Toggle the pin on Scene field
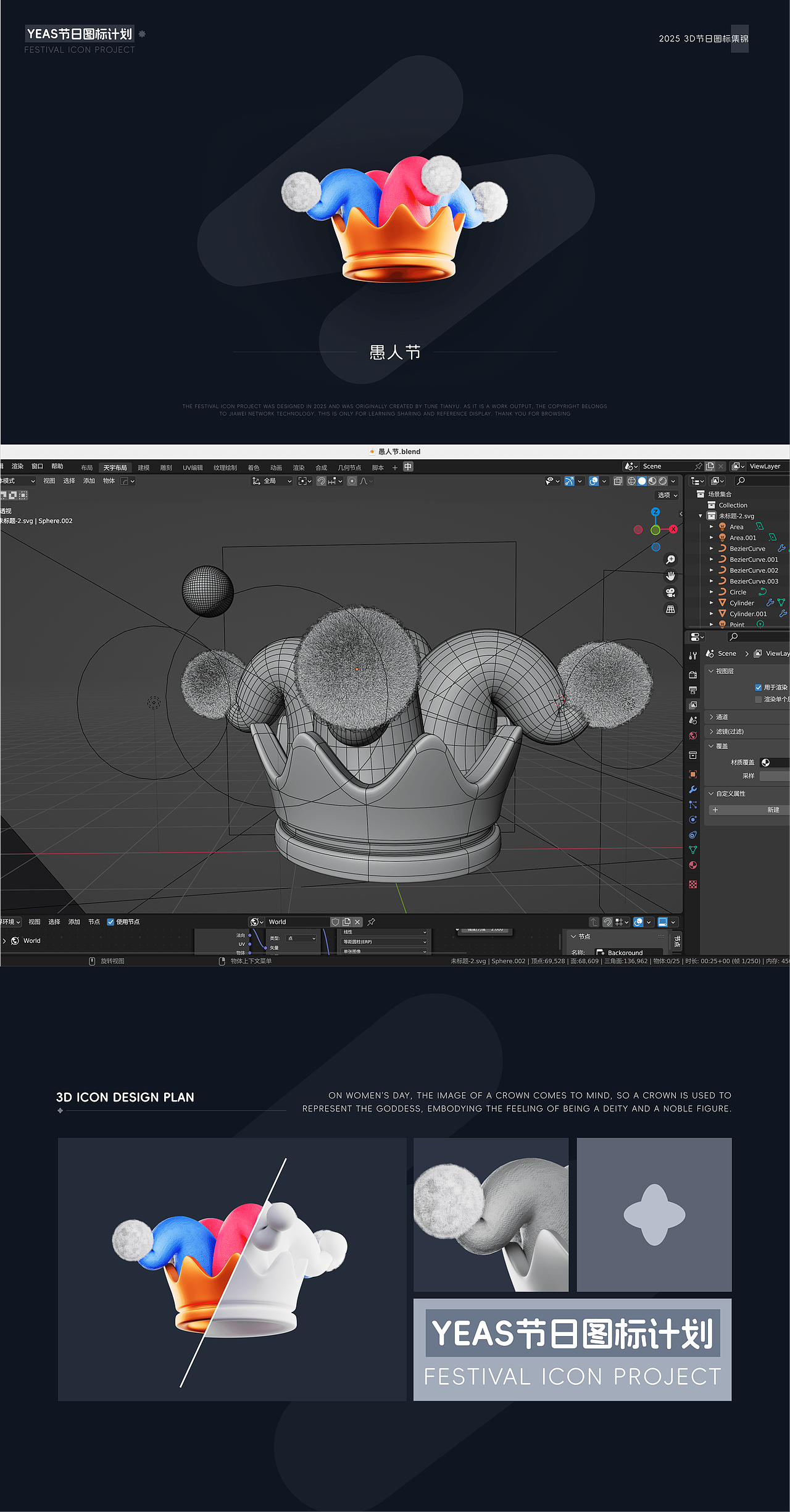Image resolution: width=790 pixels, height=1512 pixels. pos(698,467)
